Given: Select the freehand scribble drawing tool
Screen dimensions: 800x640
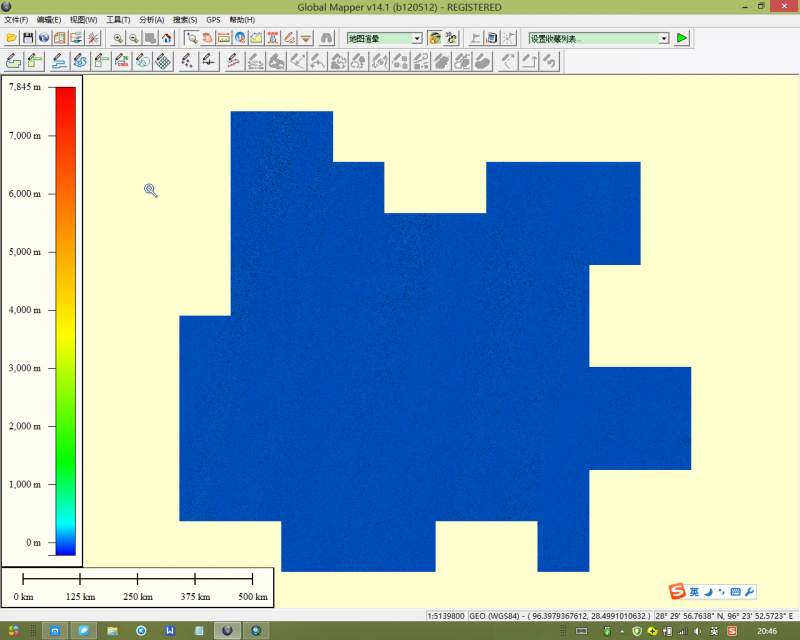Looking at the screenshot, I should [x=80, y=62].
